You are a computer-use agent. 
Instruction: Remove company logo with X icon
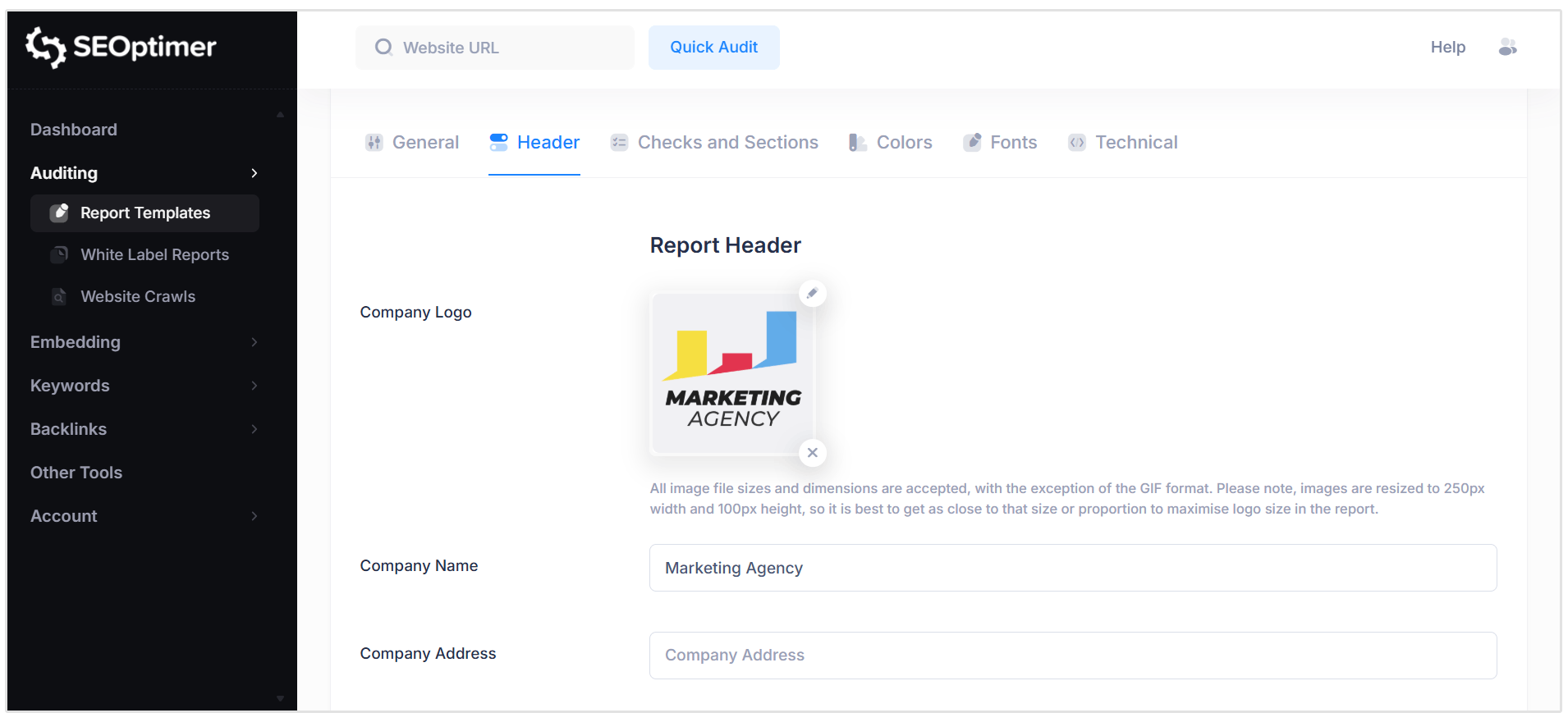pos(812,453)
